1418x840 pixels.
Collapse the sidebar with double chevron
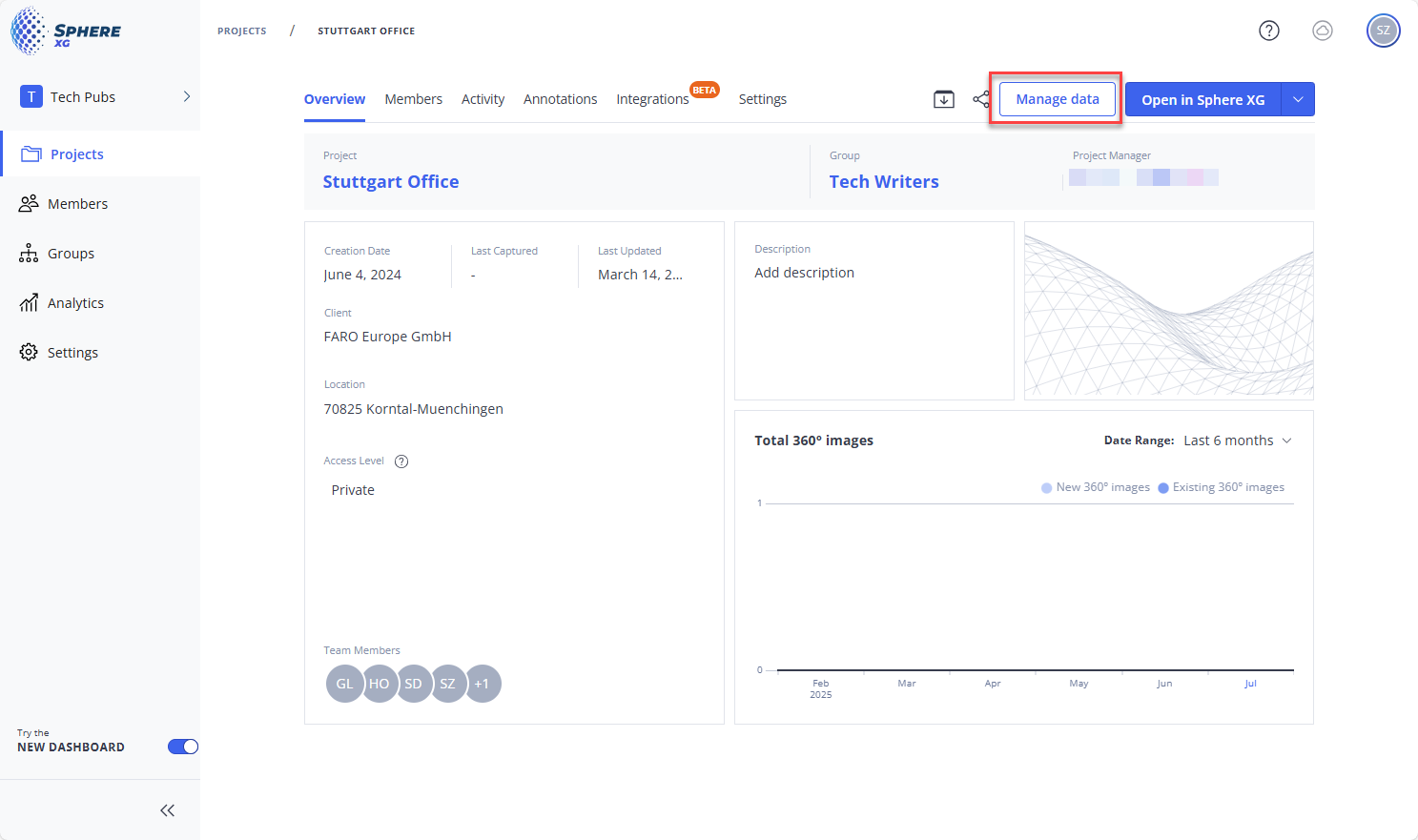pos(168,810)
